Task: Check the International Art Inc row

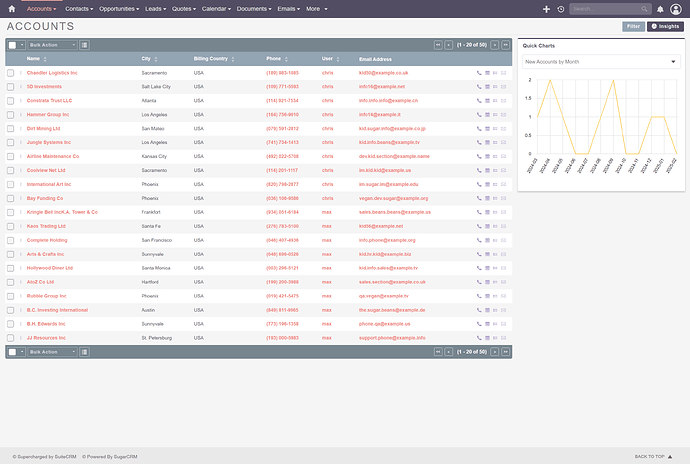Action: tap(11, 184)
